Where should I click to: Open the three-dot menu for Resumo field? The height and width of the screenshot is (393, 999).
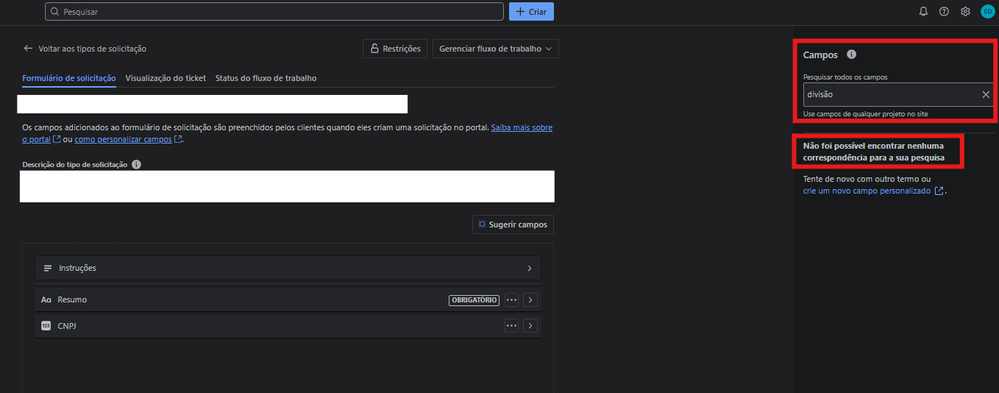pos(512,300)
